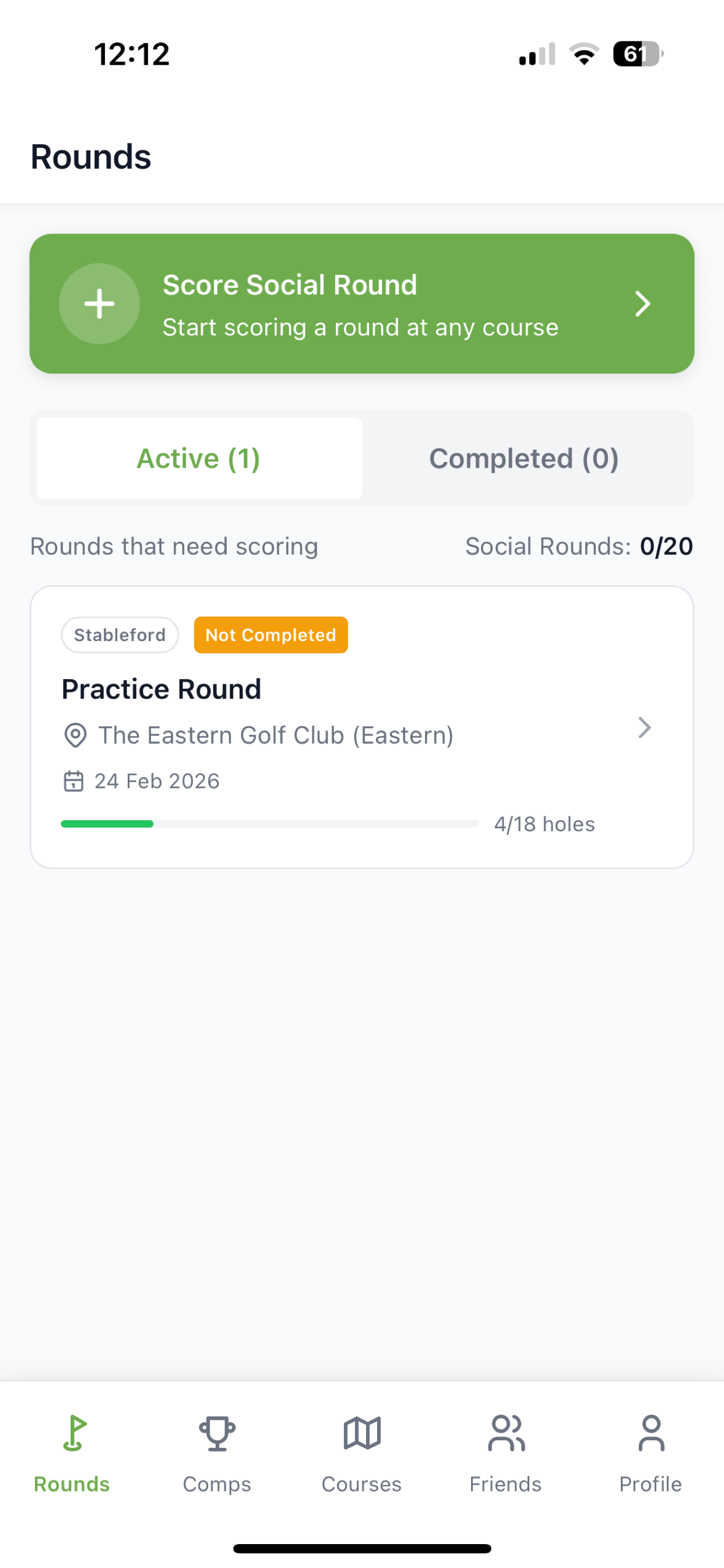Tap the plus icon on Score Social Round
Image resolution: width=724 pixels, height=1568 pixels.
tap(99, 304)
